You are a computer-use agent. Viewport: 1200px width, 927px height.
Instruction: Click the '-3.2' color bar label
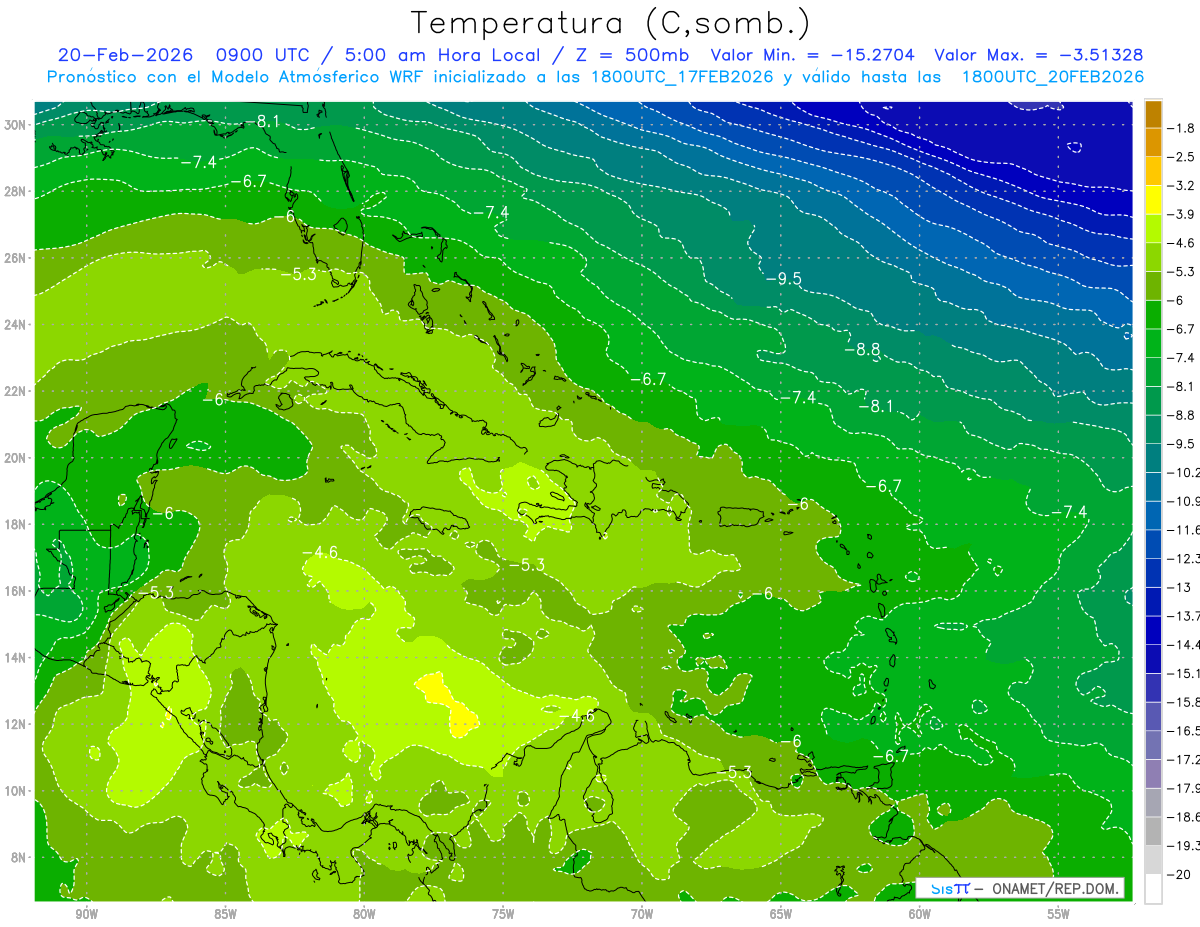click(1181, 185)
